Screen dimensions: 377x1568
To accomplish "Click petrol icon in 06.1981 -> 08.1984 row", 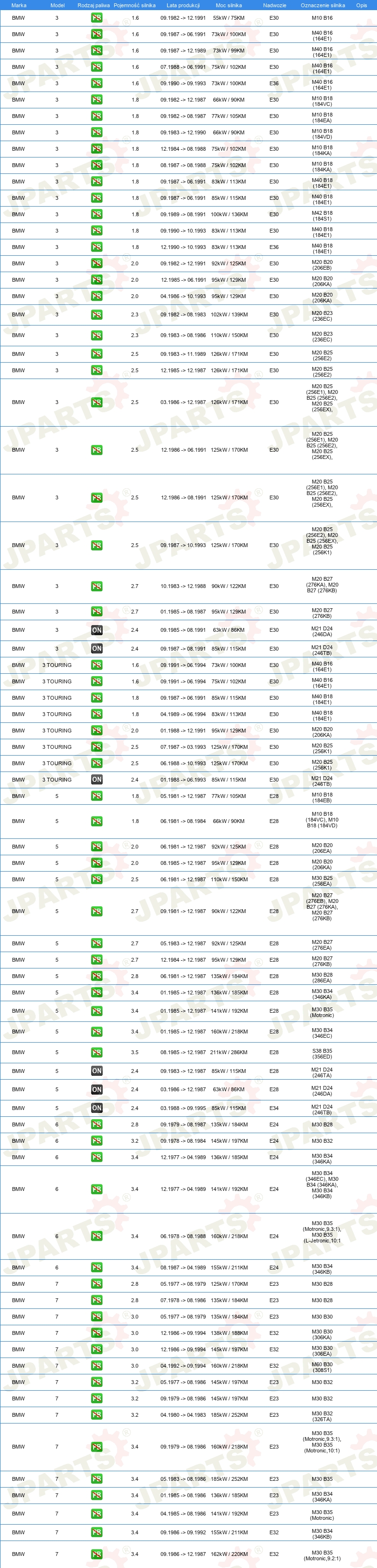I will (97, 822).
